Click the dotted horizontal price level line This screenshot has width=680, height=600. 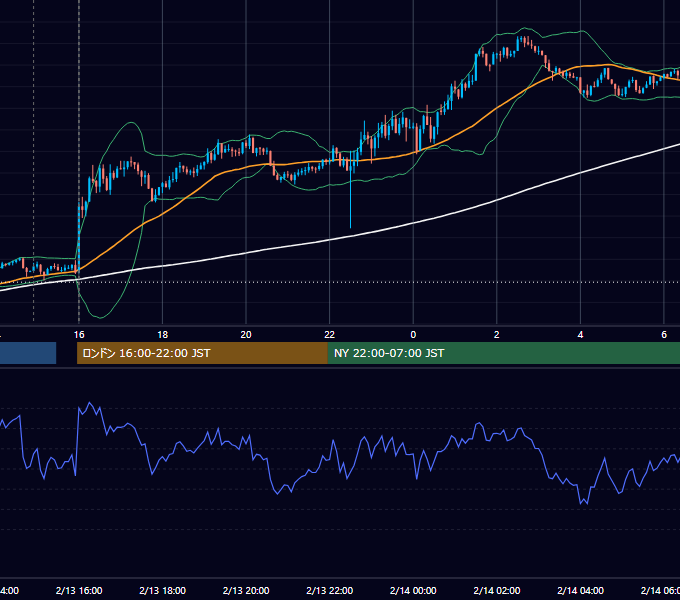pos(340,282)
